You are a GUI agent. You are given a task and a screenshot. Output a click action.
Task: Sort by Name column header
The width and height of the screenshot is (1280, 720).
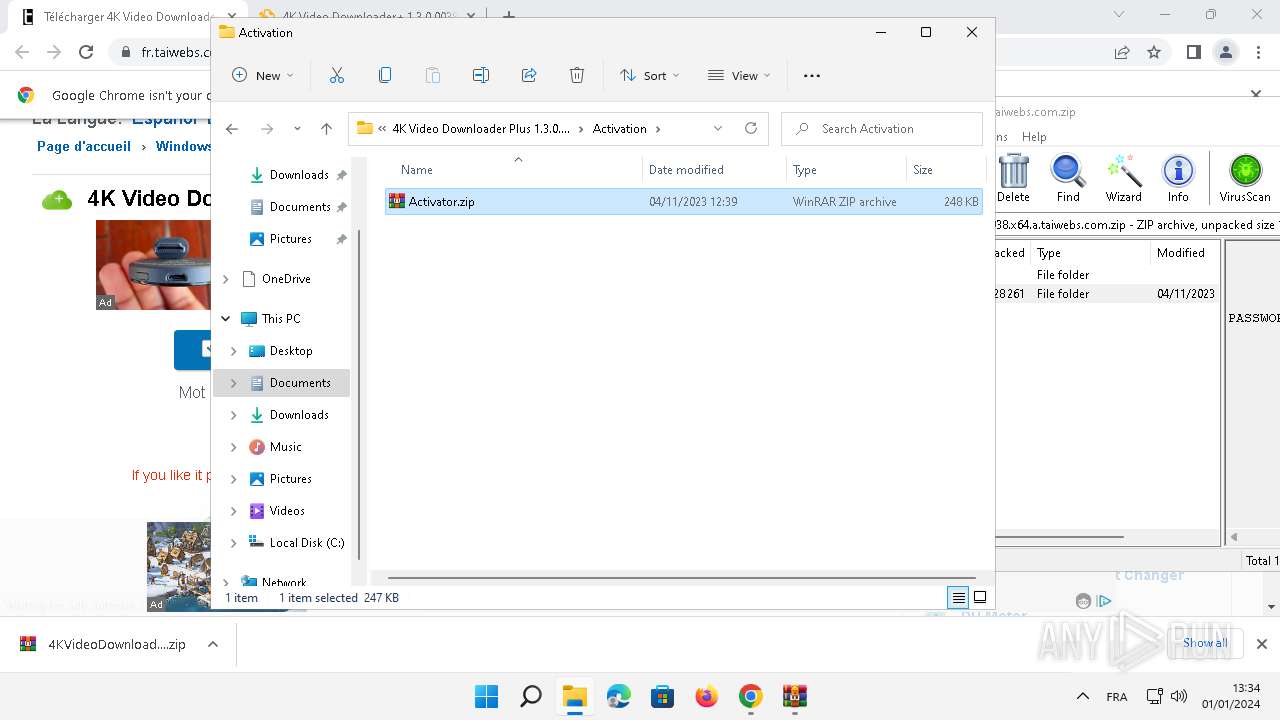417,170
